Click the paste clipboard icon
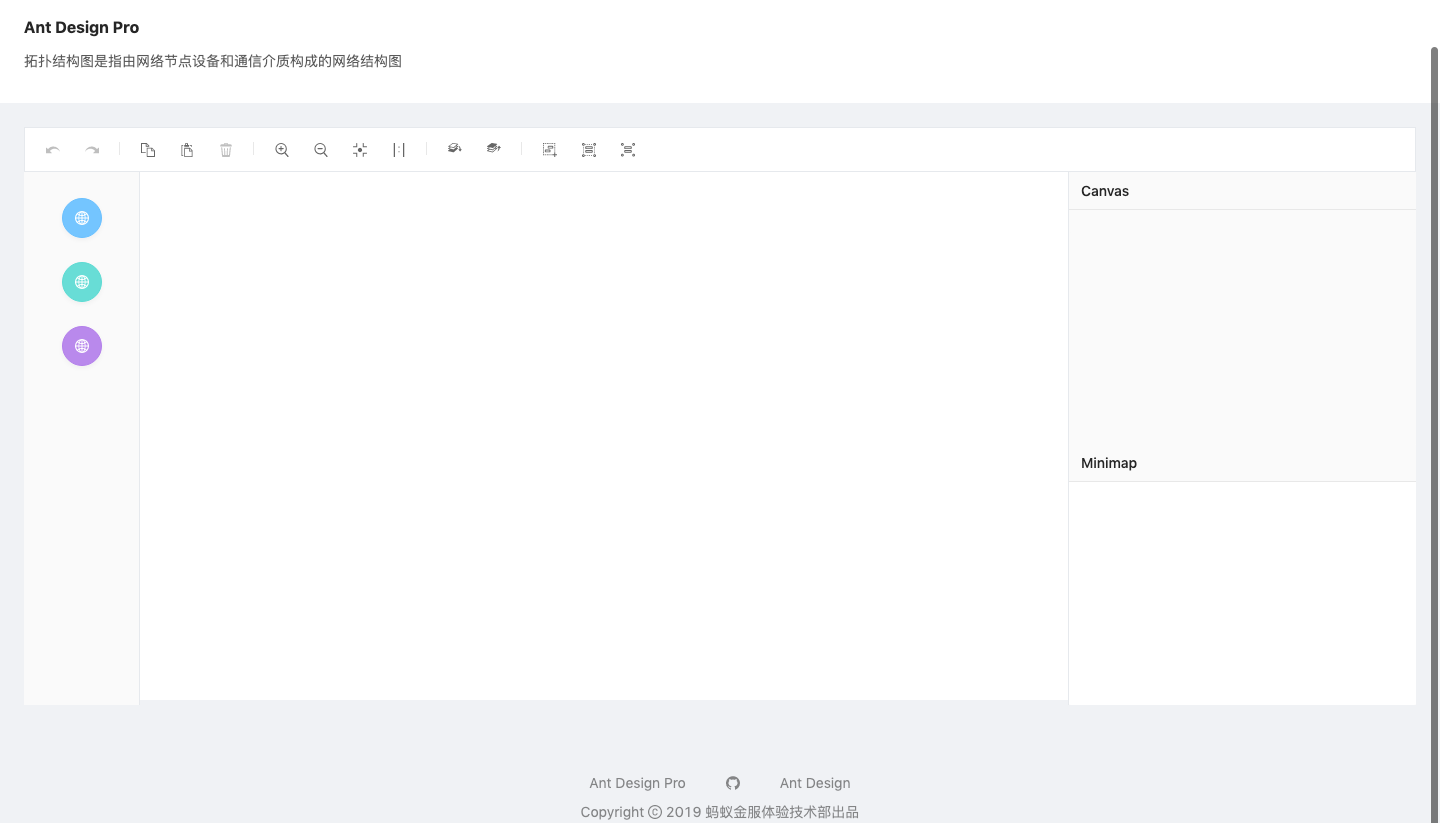This screenshot has height=823, width=1440. tap(187, 150)
